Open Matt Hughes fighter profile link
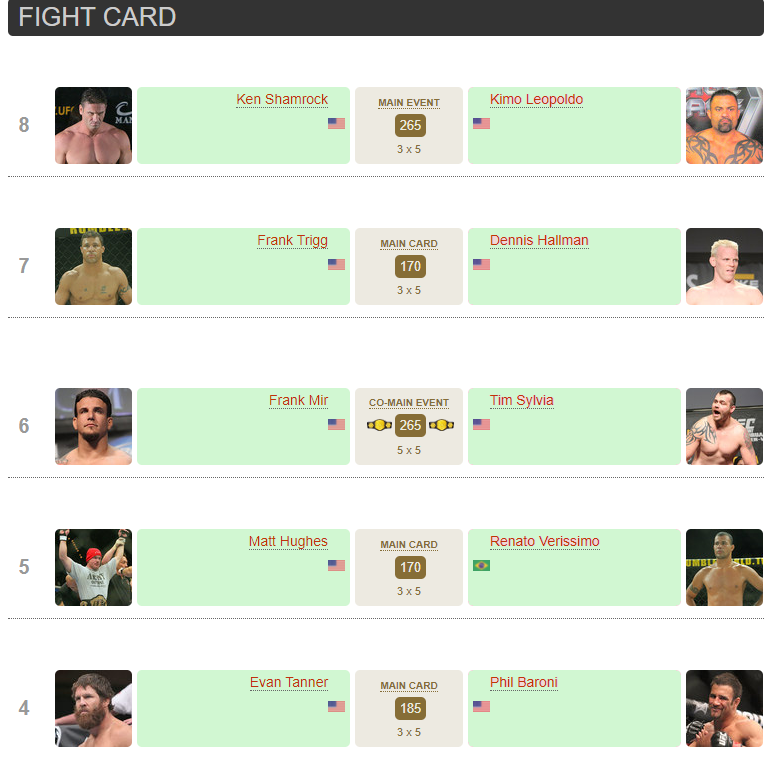779x758 pixels. [288, 542]
